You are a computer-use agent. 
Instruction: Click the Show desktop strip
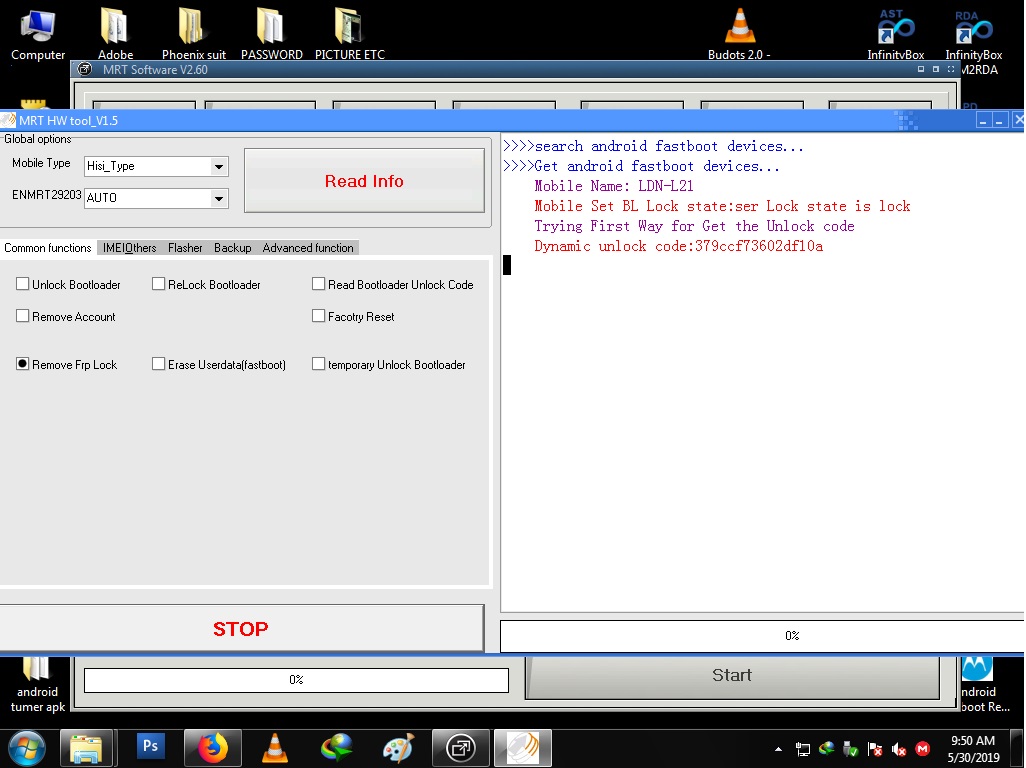(1017, 748)
